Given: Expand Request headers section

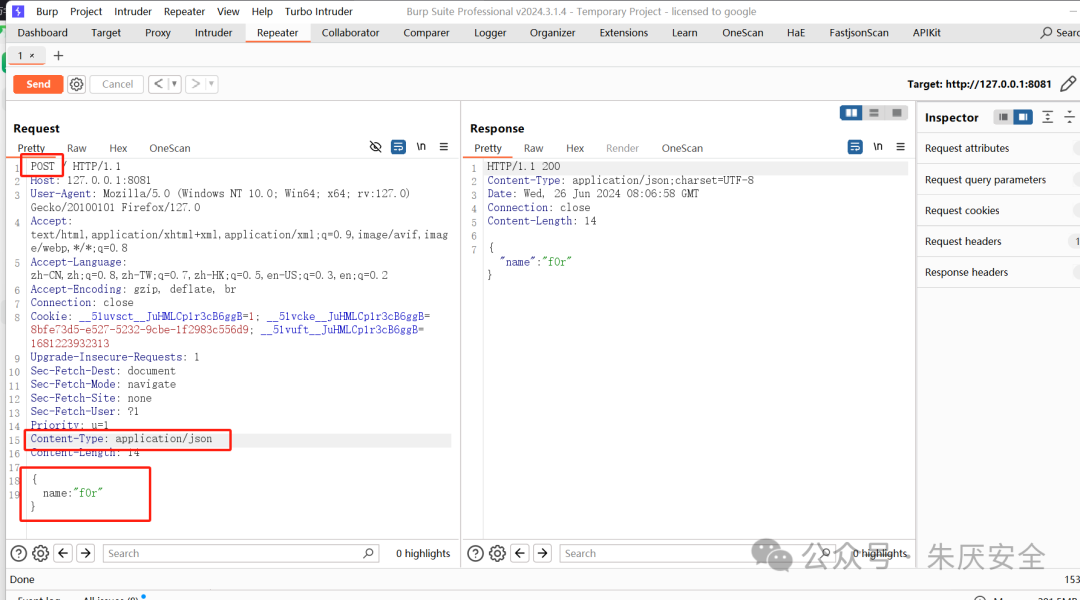Looking at the screenshot, I should 998,241.
